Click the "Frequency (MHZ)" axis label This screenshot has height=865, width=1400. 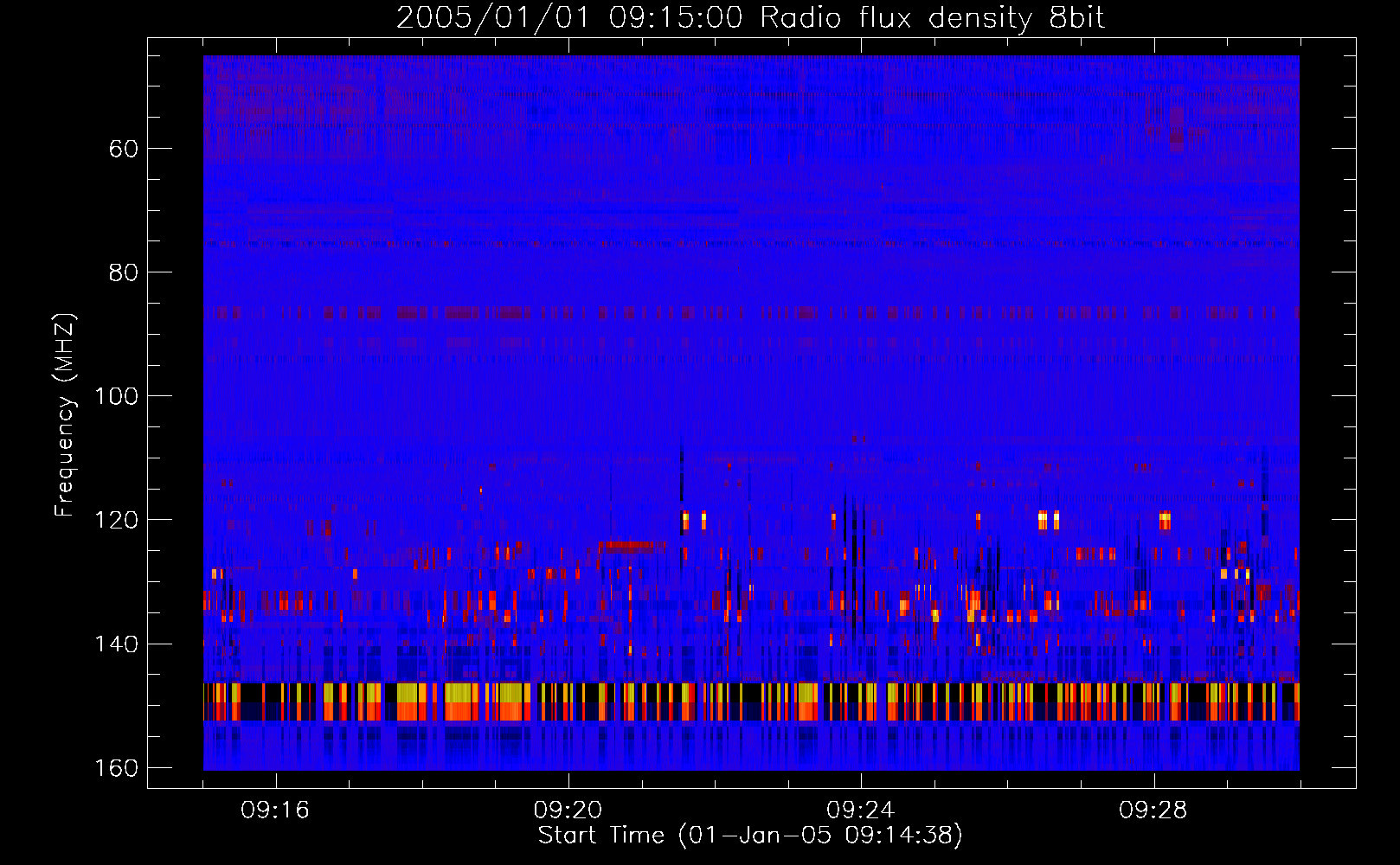[65, 414]
